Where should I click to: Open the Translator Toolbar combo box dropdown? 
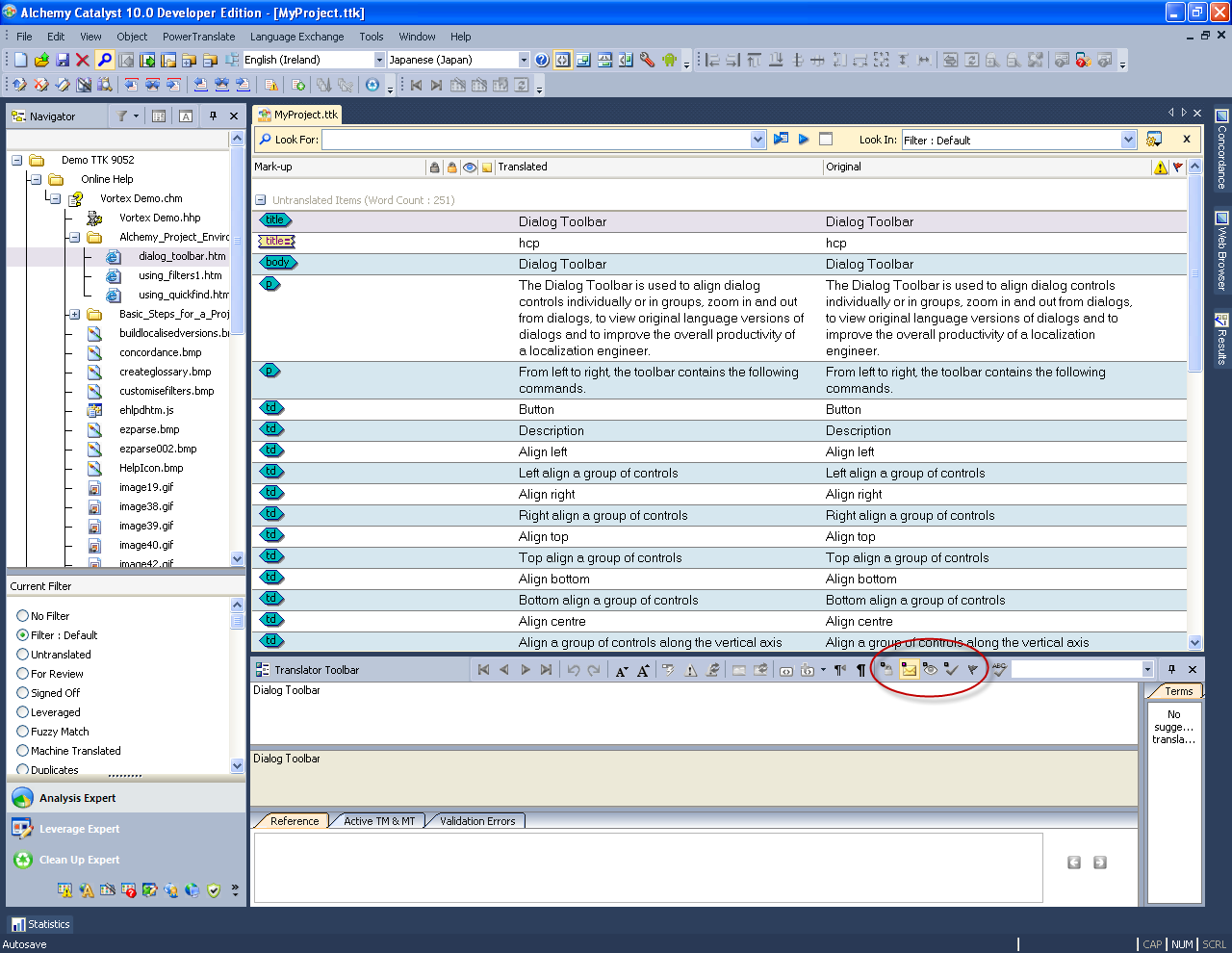(x=1147, y=670)
